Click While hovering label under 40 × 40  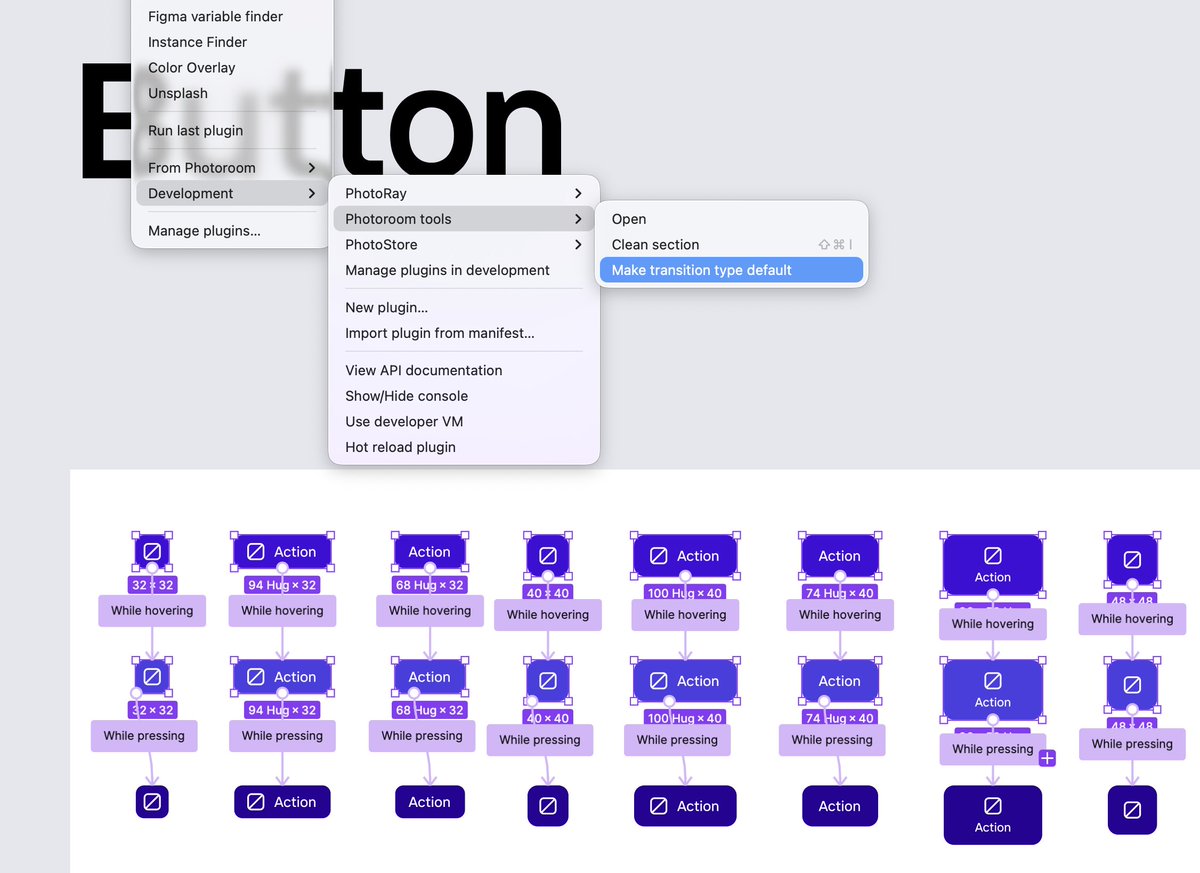tap(548, 615)
